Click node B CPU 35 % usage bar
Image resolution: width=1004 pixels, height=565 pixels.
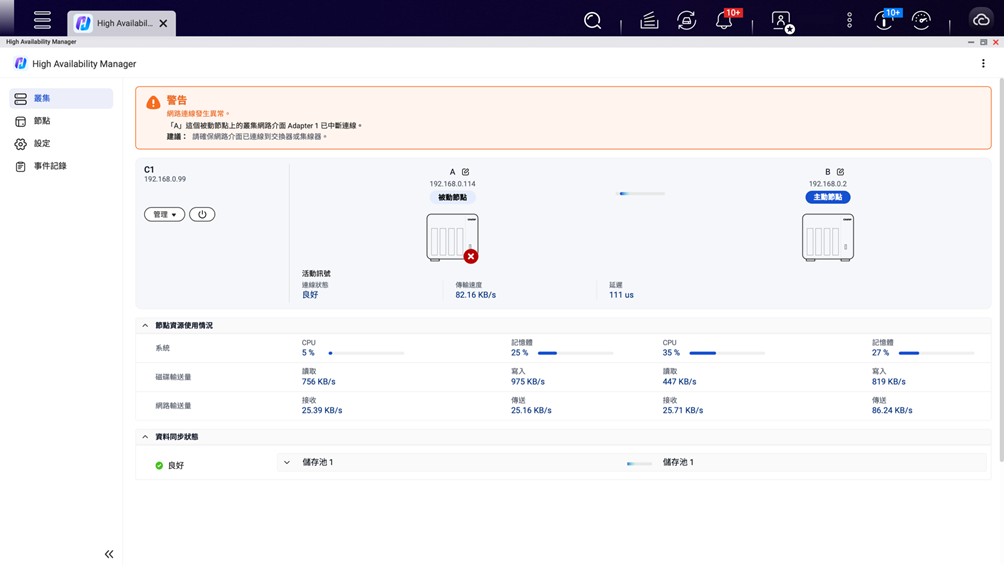pos(727,353)
